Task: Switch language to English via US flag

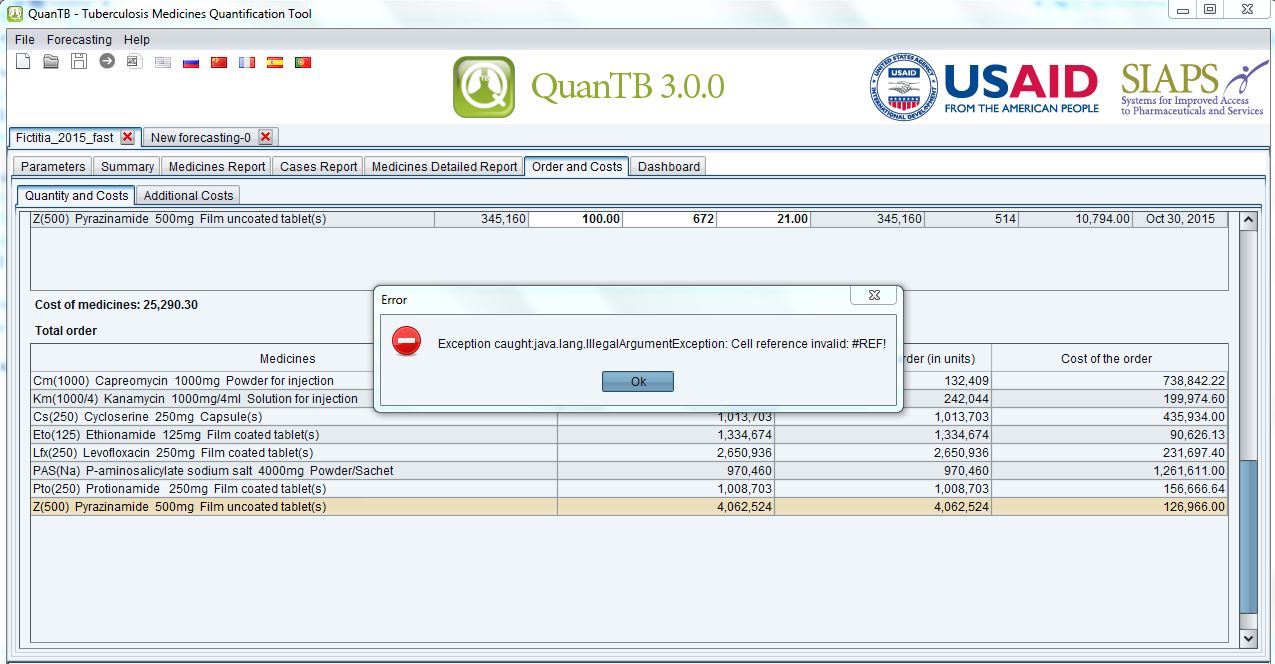Action: pyautogui.click(x=162, y=62)
